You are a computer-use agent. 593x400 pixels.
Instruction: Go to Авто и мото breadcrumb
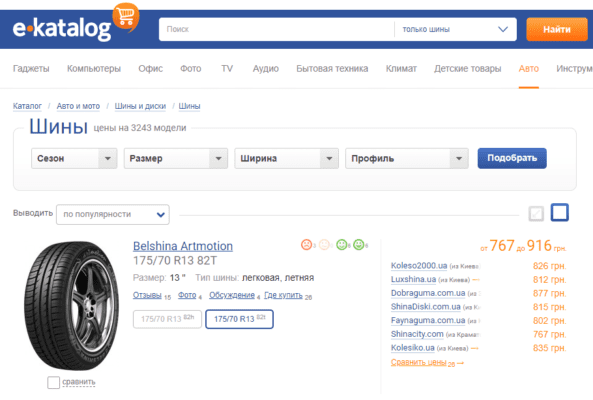[78, 106]
